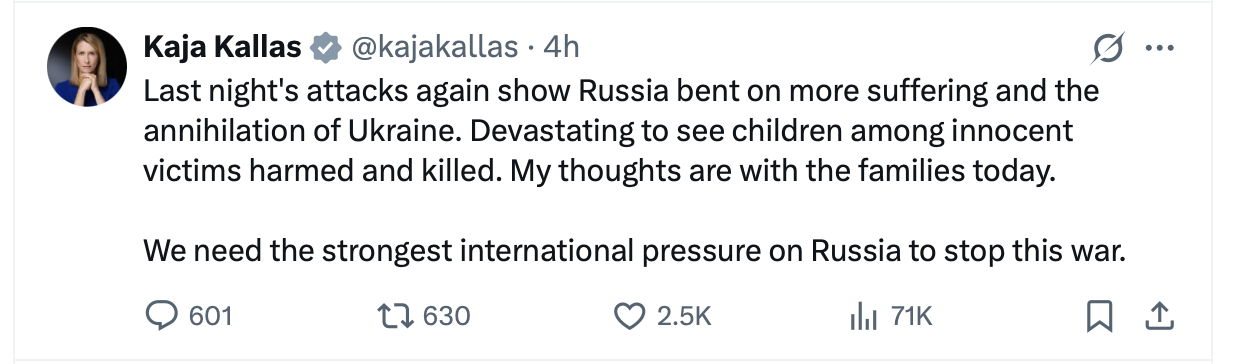The width and height of the screenshot is (1252, 364).
Task: Like the tweet with the heart icon
Action: pos(629,317)
